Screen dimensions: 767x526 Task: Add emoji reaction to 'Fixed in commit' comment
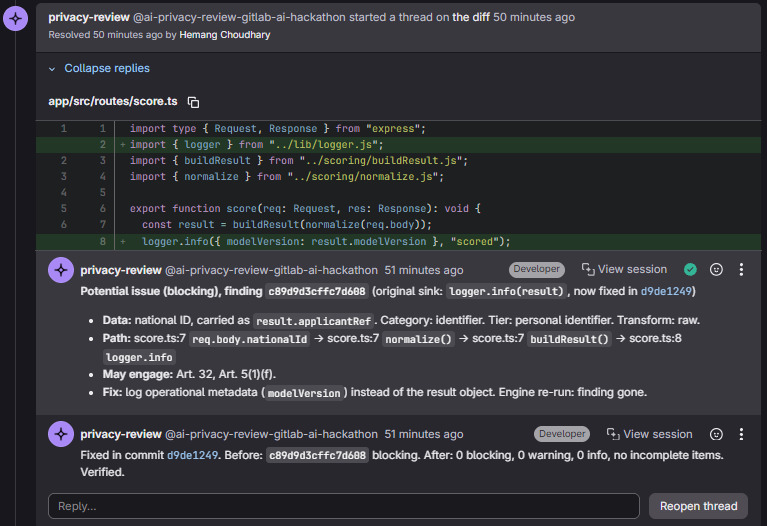pos(716,434)
